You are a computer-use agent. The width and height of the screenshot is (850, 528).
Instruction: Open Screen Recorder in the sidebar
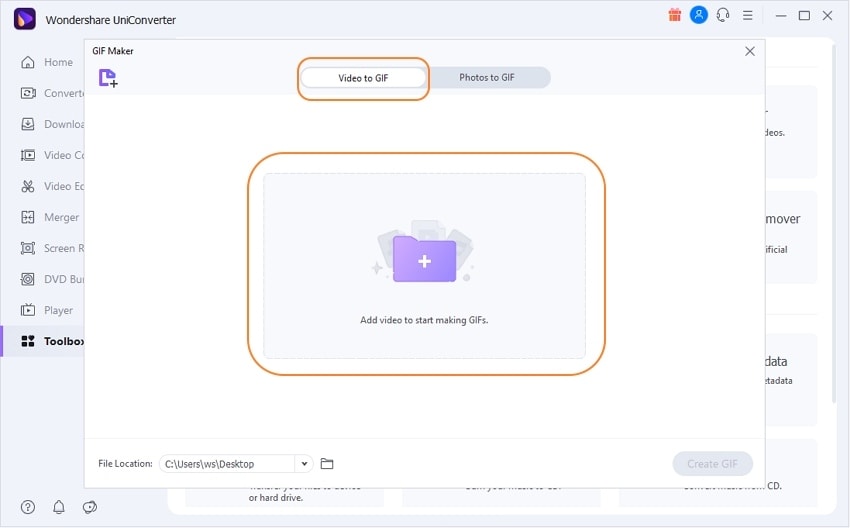(51, 248)
